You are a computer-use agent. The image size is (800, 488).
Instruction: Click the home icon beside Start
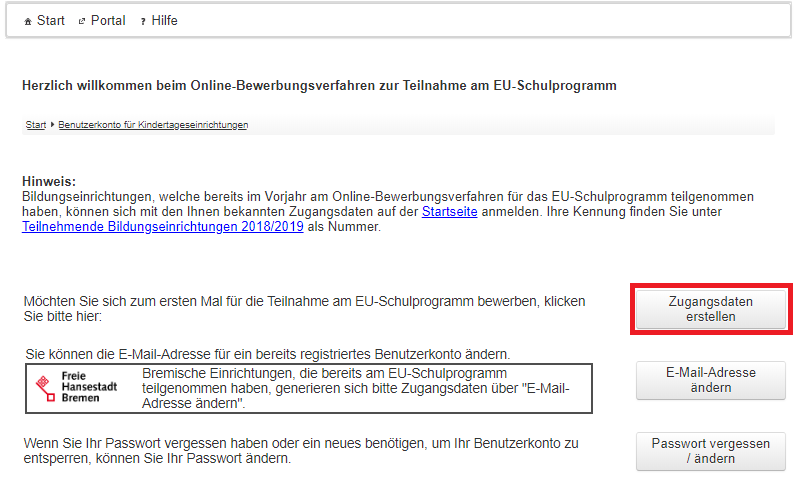pos(28,21)
